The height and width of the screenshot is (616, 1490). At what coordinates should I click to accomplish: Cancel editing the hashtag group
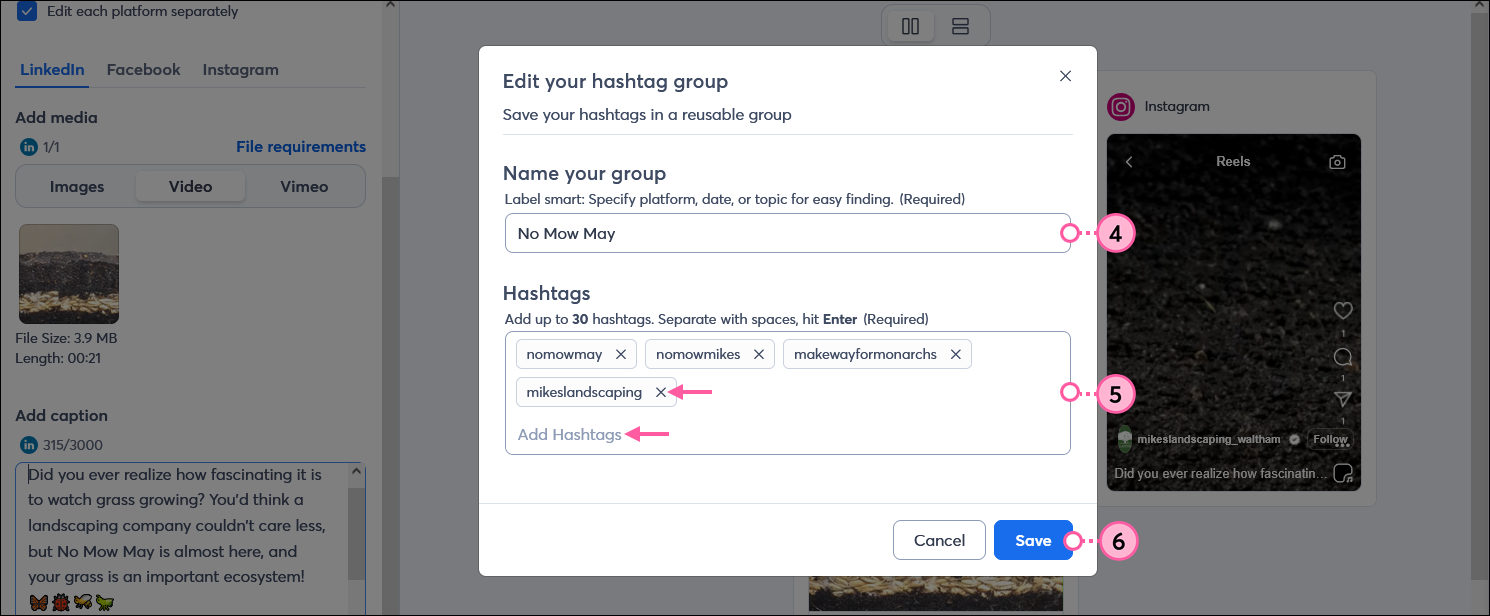click(x=939, y=539)
